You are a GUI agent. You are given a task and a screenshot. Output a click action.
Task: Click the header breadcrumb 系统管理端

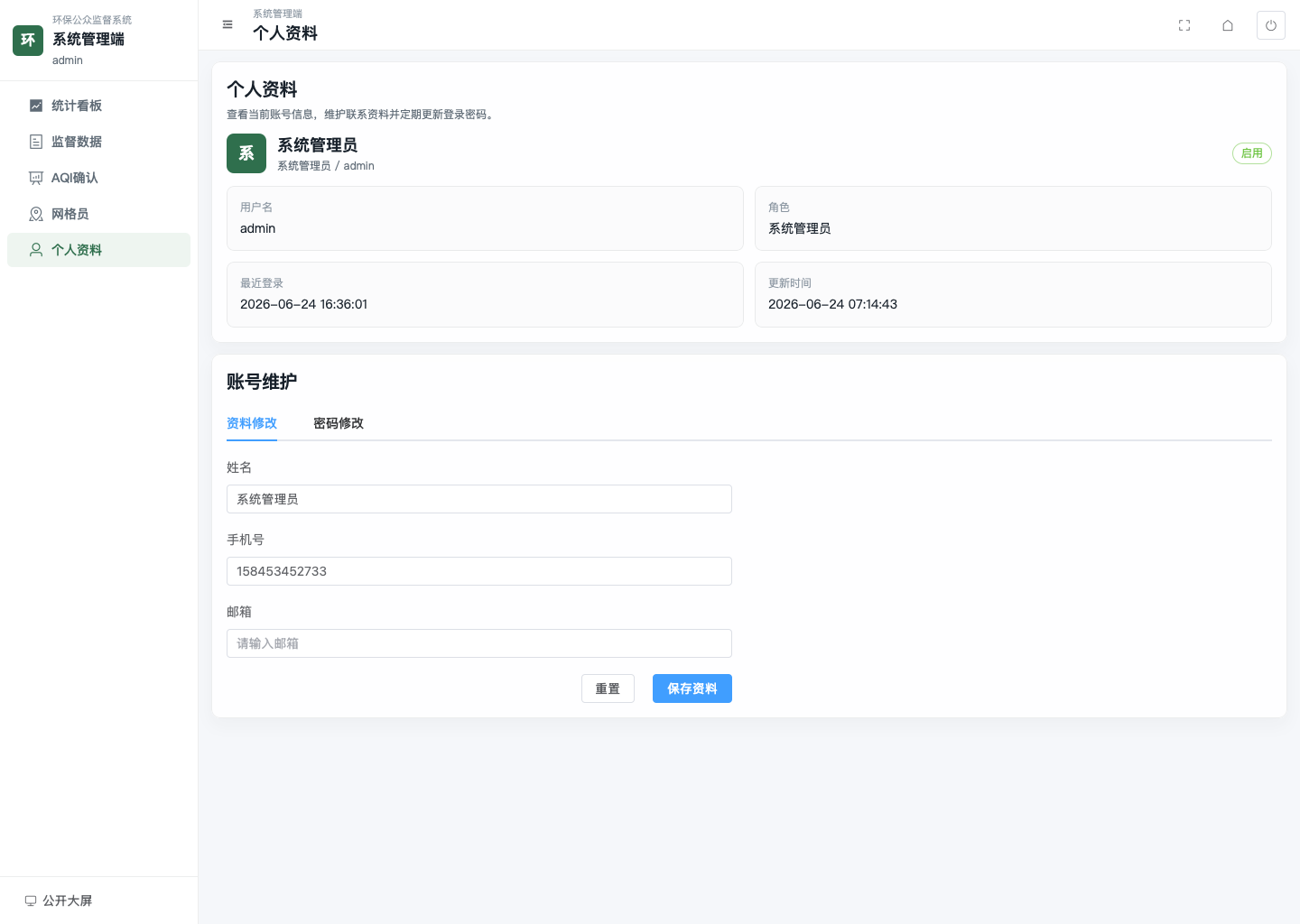click(278, 14)
